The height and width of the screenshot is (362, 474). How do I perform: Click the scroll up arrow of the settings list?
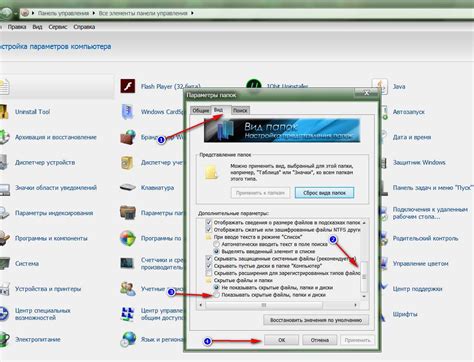click(364, 222)
